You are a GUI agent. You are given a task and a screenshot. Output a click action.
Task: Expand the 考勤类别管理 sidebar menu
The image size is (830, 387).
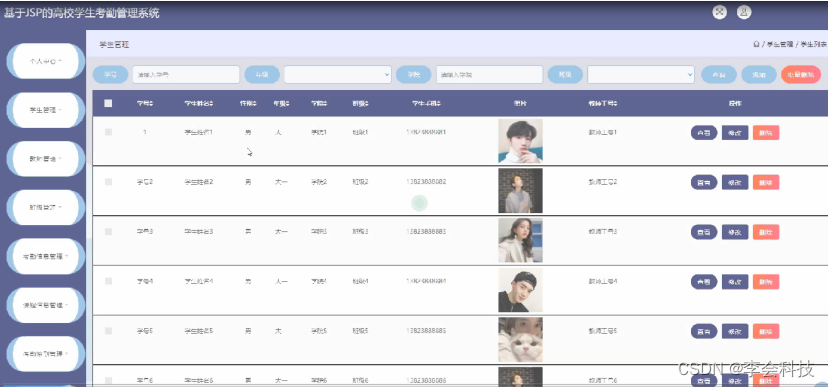46,353
